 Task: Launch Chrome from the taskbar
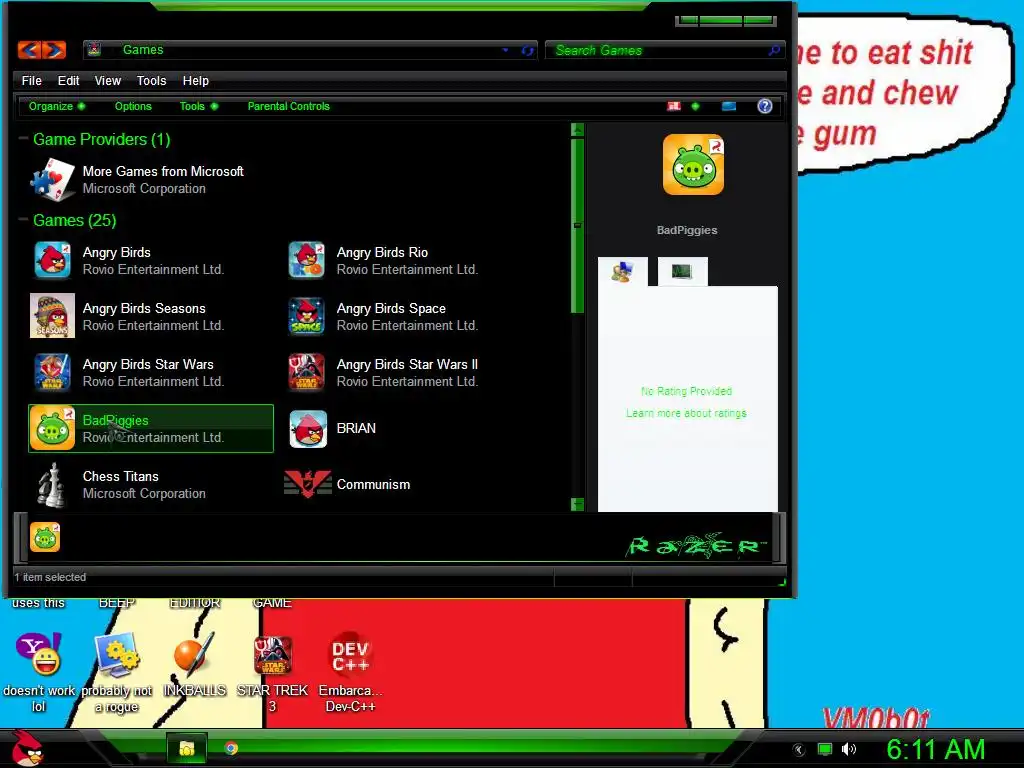[231, 748]
